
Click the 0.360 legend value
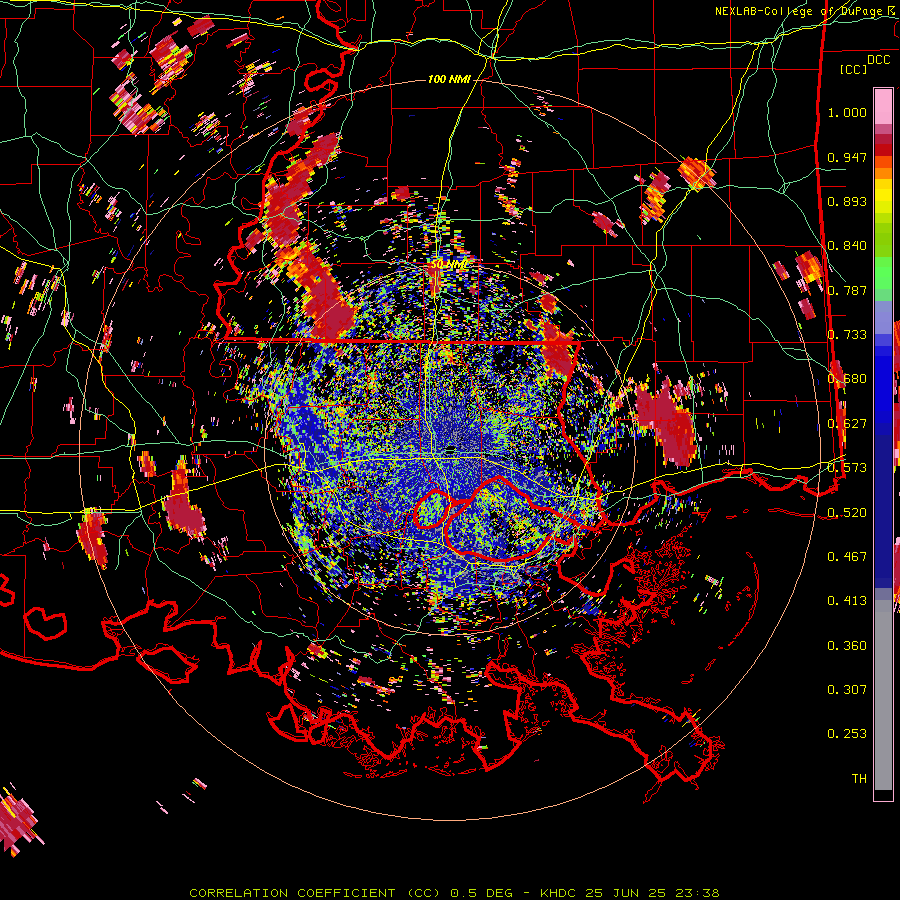(x=847, y=646)
